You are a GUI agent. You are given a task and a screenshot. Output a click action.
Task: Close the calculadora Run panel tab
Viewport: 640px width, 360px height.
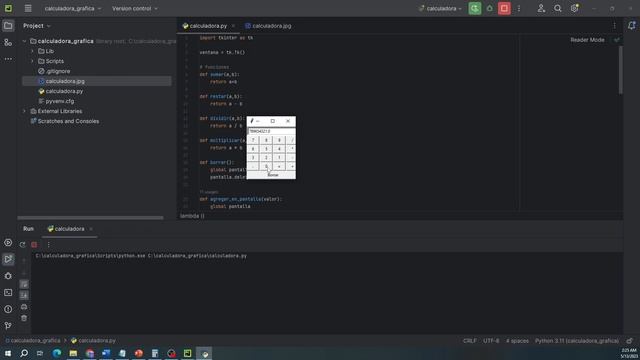(x=91, y=229)
